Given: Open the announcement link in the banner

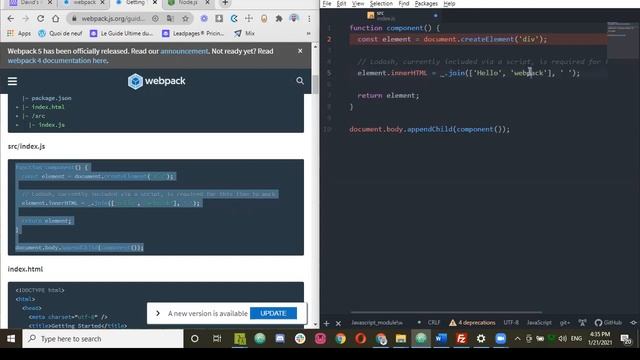Looking at the screenshot, I should click(x=184, y=51).
